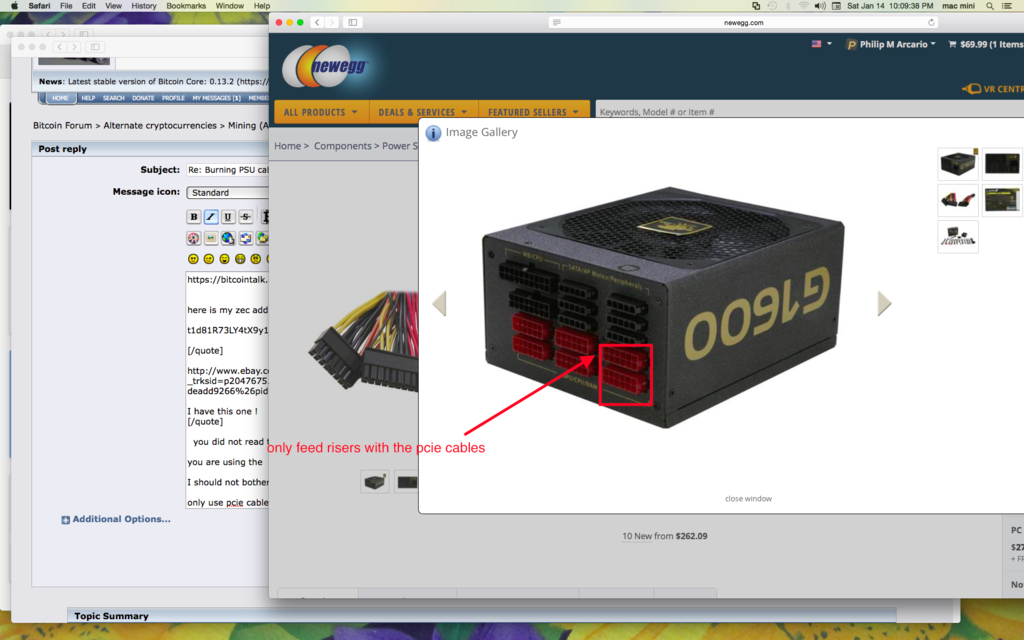Viewport: 1024px width, 640px height.
Task: Open Safari File menu
Action: coord(66,6)
